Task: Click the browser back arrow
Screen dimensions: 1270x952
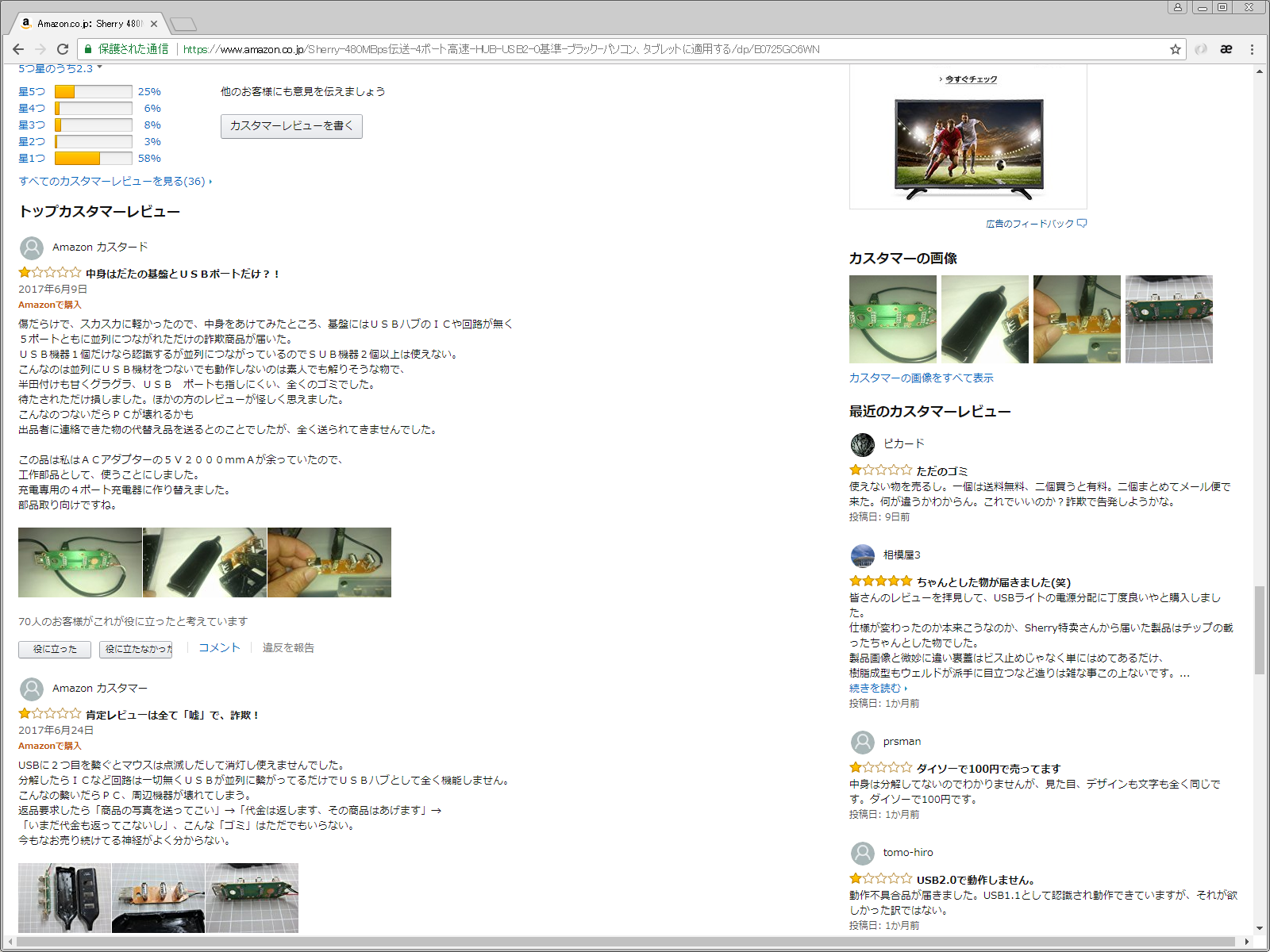Action: tap(18, 49)
